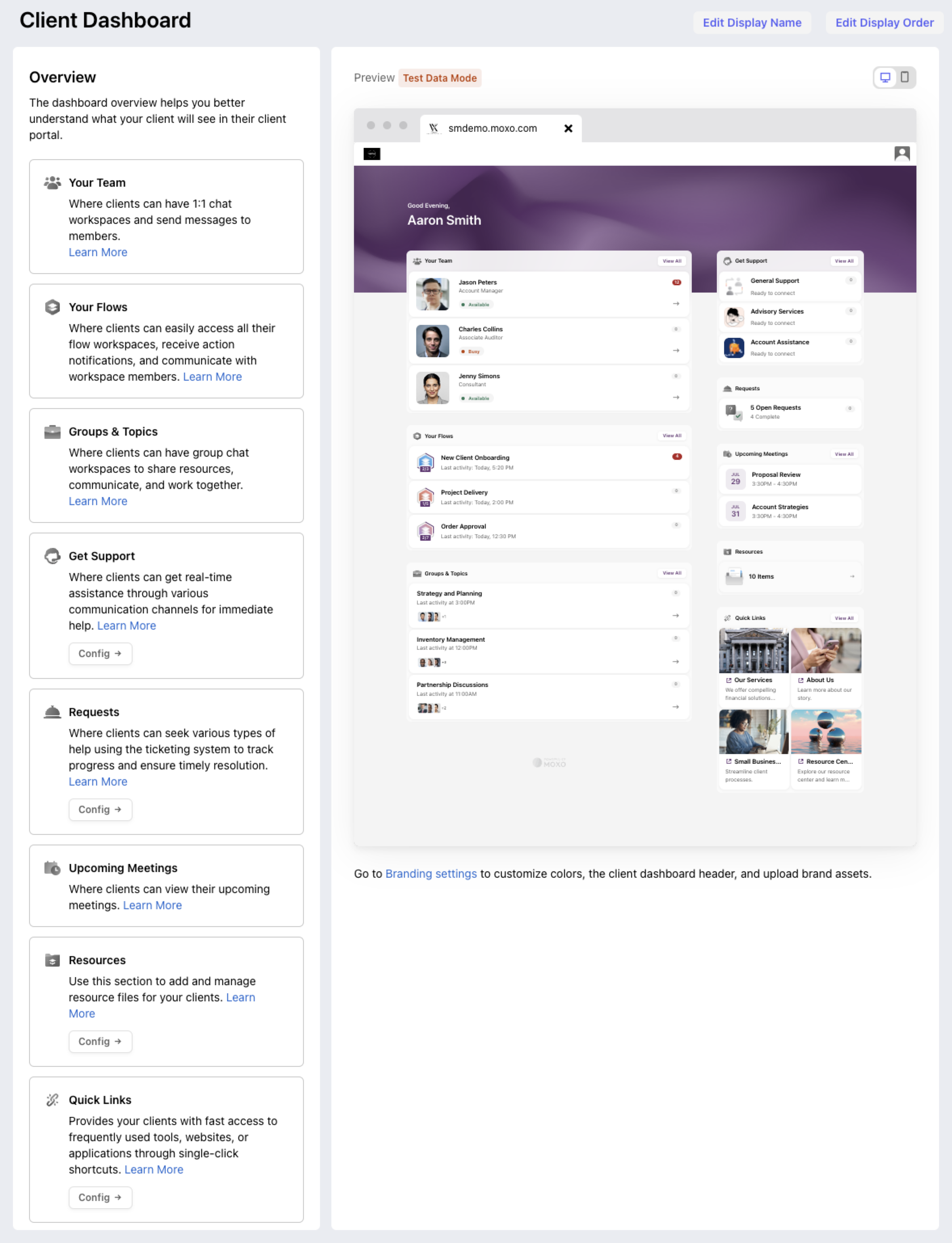Open Small Business quick link thumbnail
This screenshot has width=952, height=1243.
754,731
